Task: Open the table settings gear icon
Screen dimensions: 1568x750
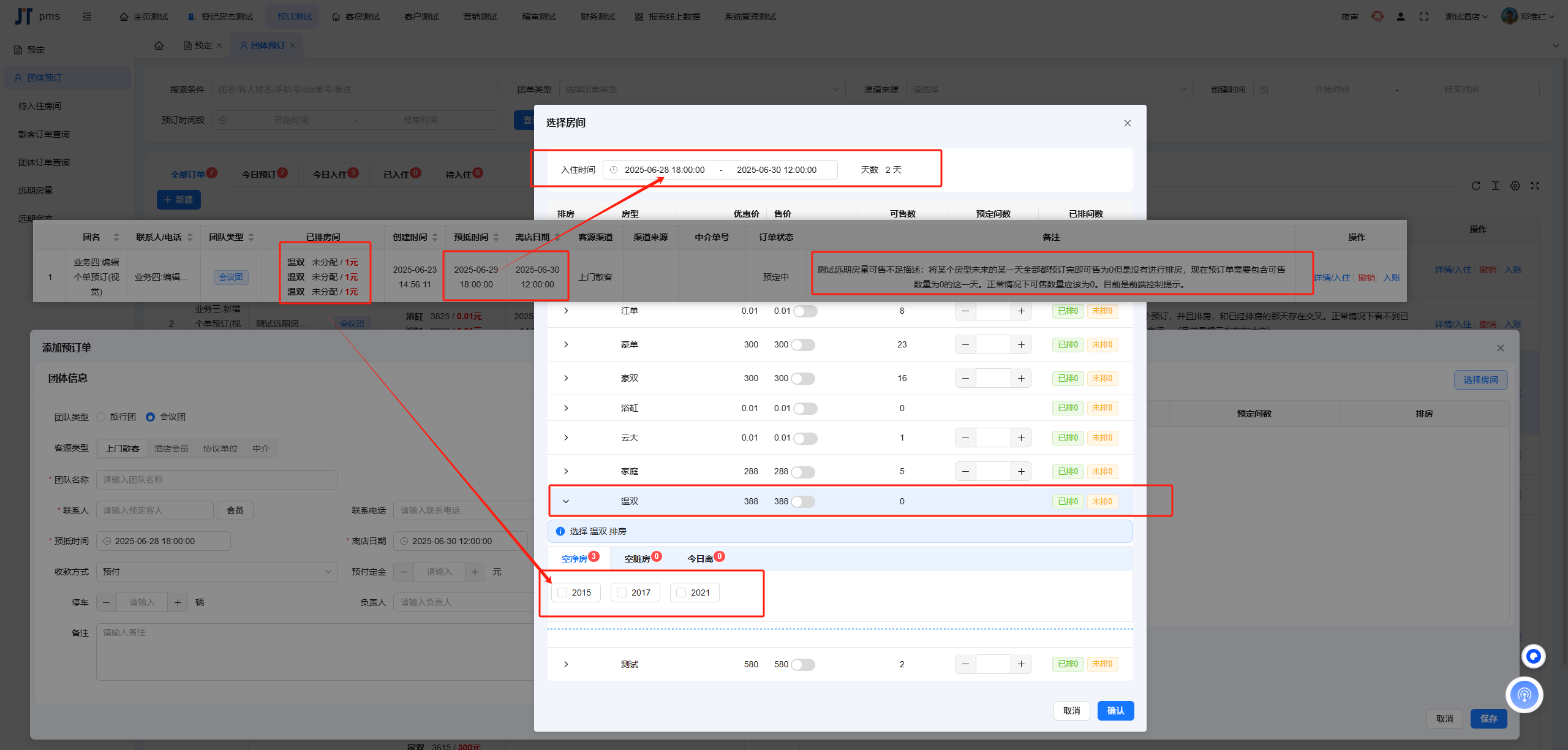Action: pyautogui.click(x=1515, y=186)
